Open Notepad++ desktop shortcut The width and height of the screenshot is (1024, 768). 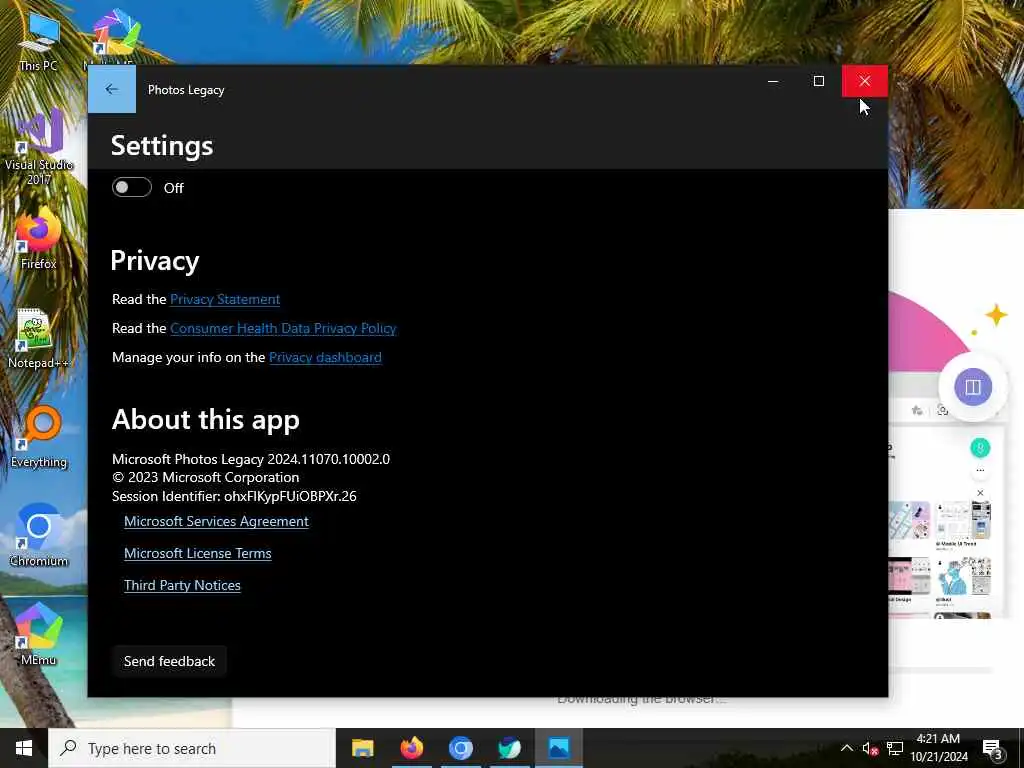pos(39,338)
